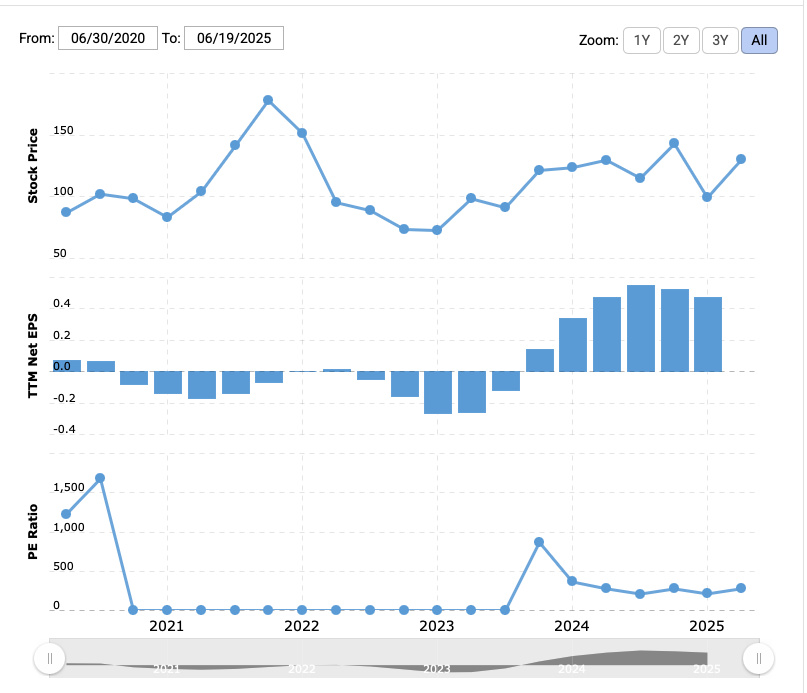Choose the All zoom option
This screenshot has width=807, height=693.
tap(759, 40)
